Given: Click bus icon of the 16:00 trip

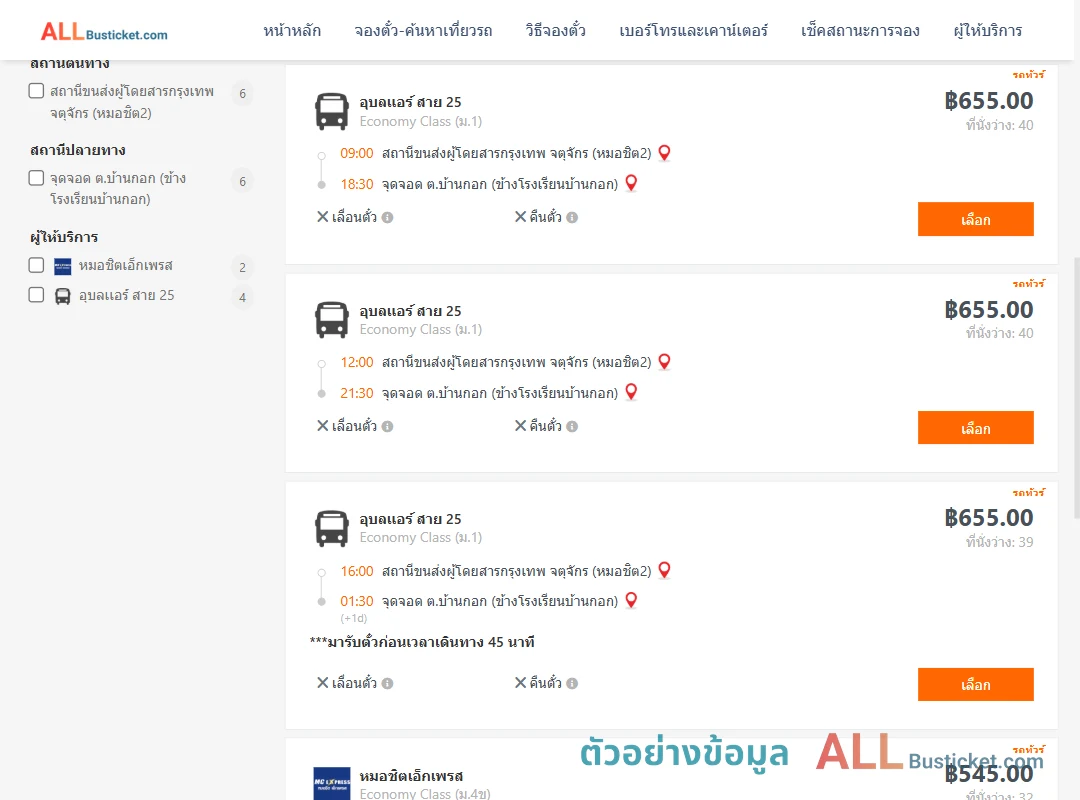Looking at the screenshot, I should point(331,529).
